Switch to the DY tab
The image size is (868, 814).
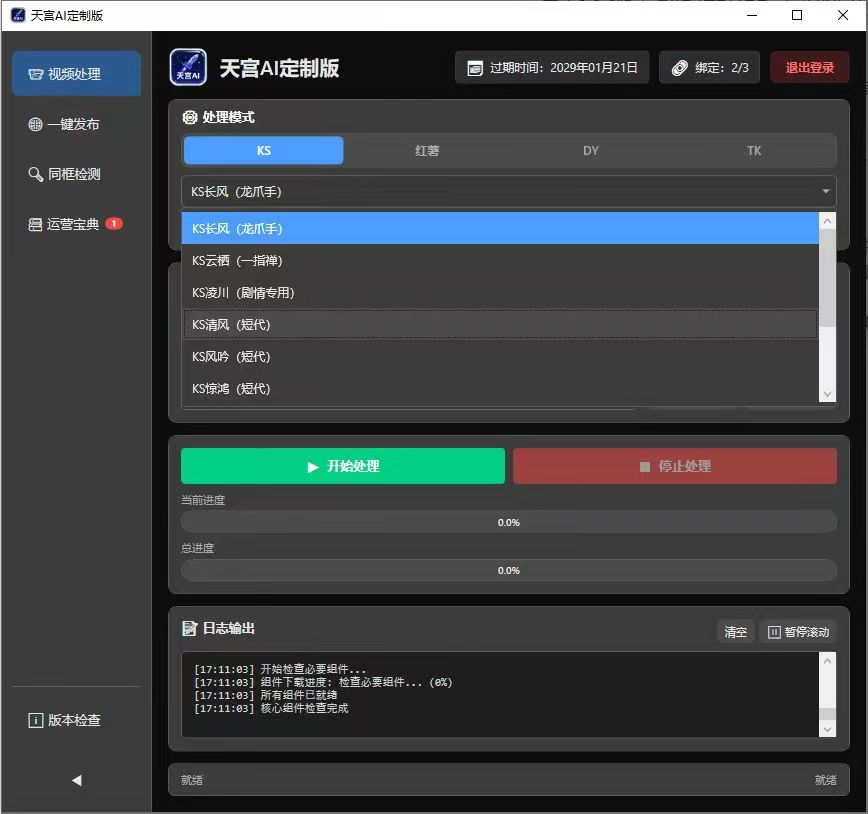click(591, 151)
